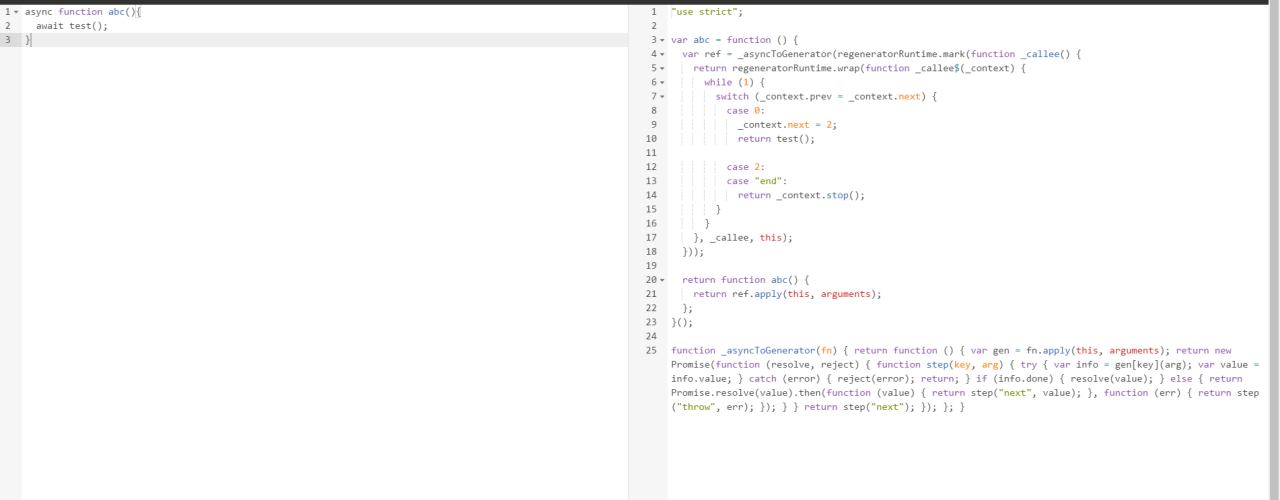Click 'return ref.apply(this, arguments);' line

tap(787, 294)
